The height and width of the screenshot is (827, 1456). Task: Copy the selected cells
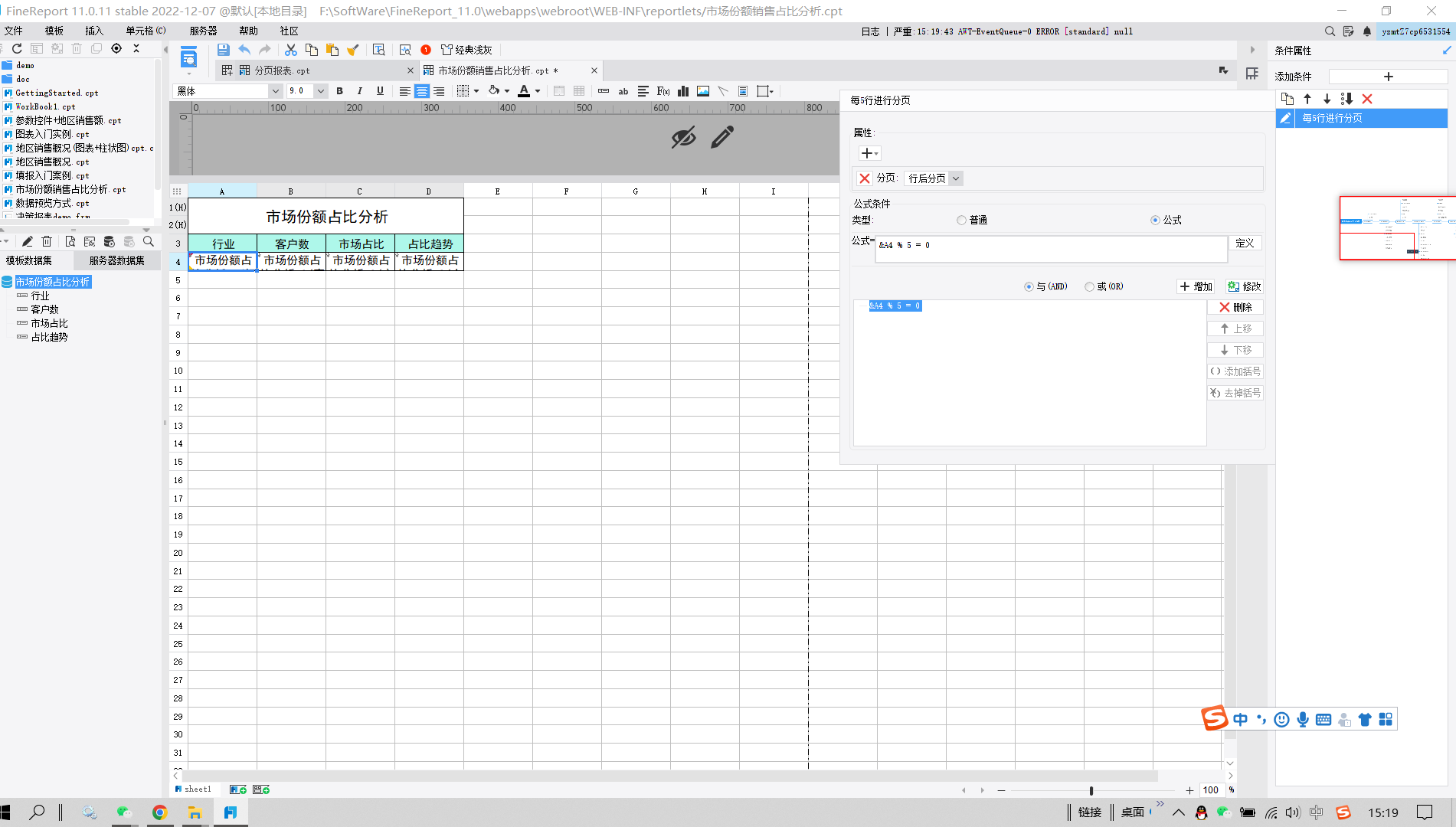[312, 50]
